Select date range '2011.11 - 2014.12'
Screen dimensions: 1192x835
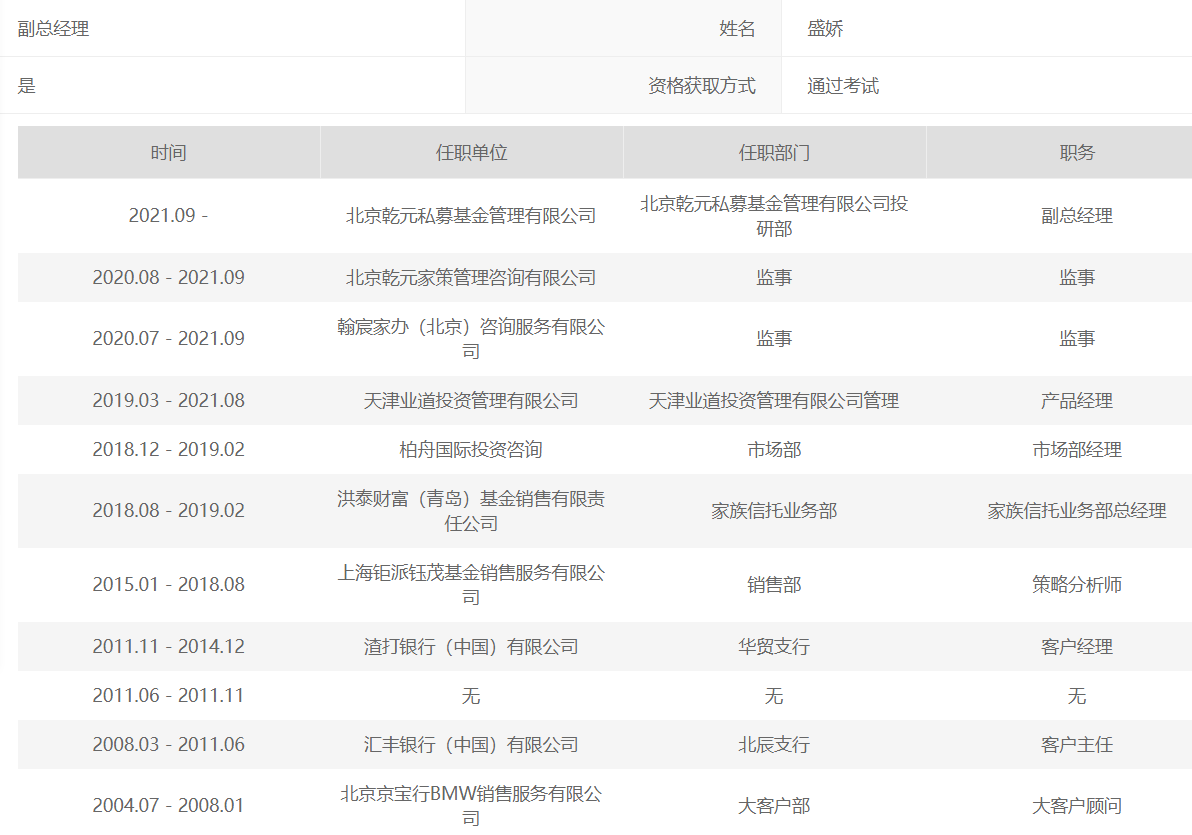(x=169, y=646)
